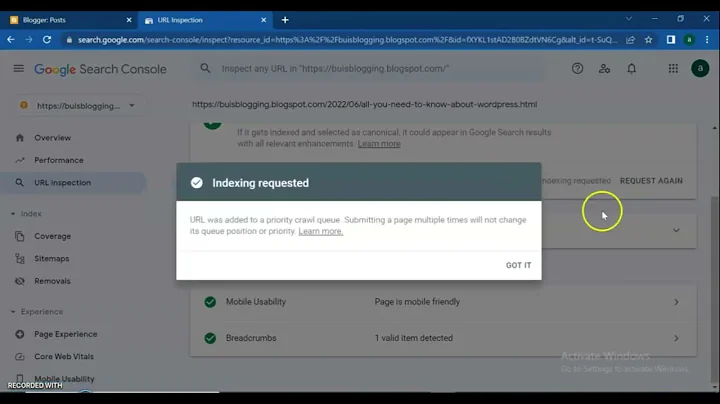Click the Mobile Usability row label
The image size is (720, 404).
256,302
